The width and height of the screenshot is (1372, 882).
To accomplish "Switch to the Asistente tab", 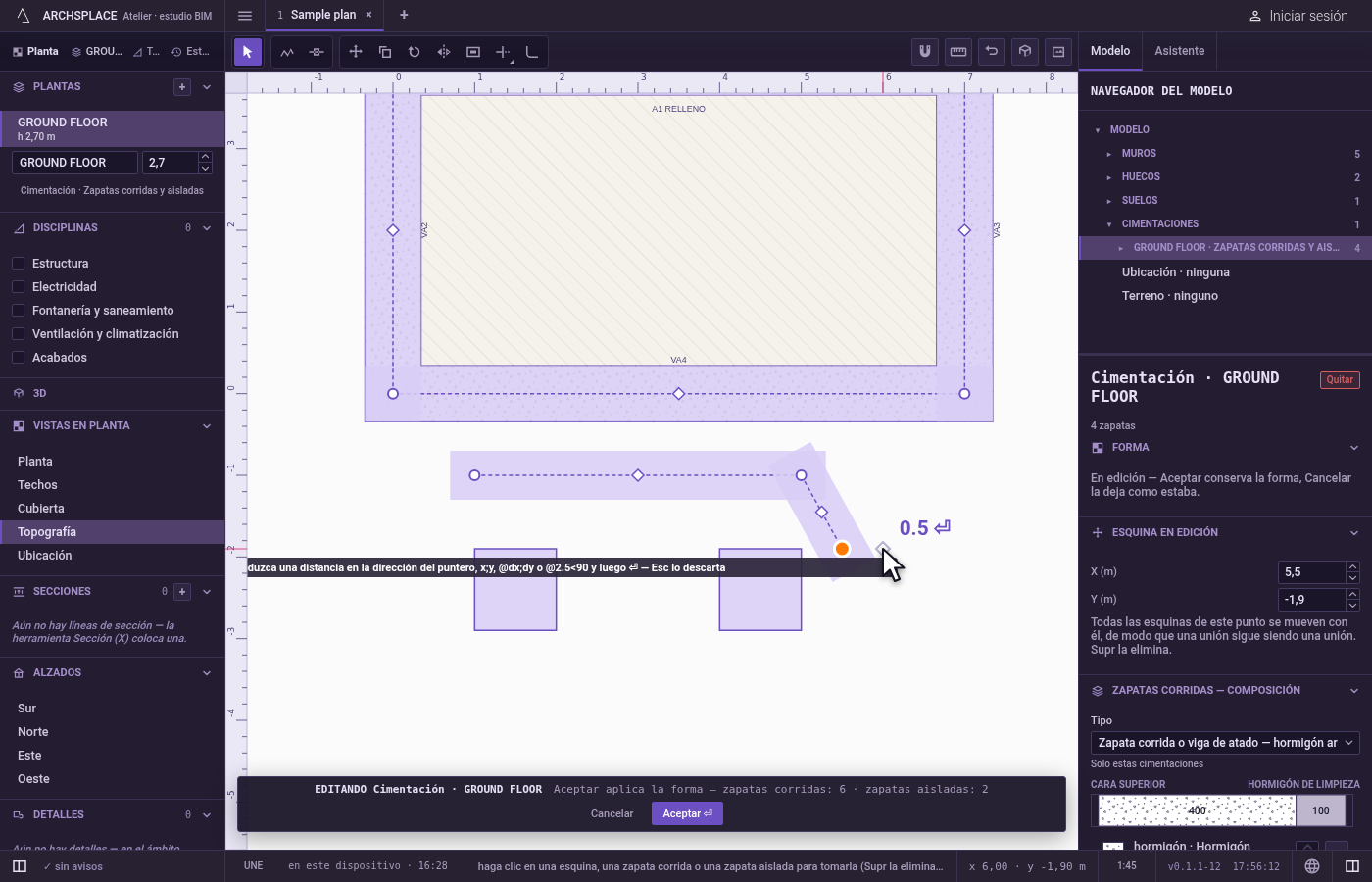I will point(1179,51).
